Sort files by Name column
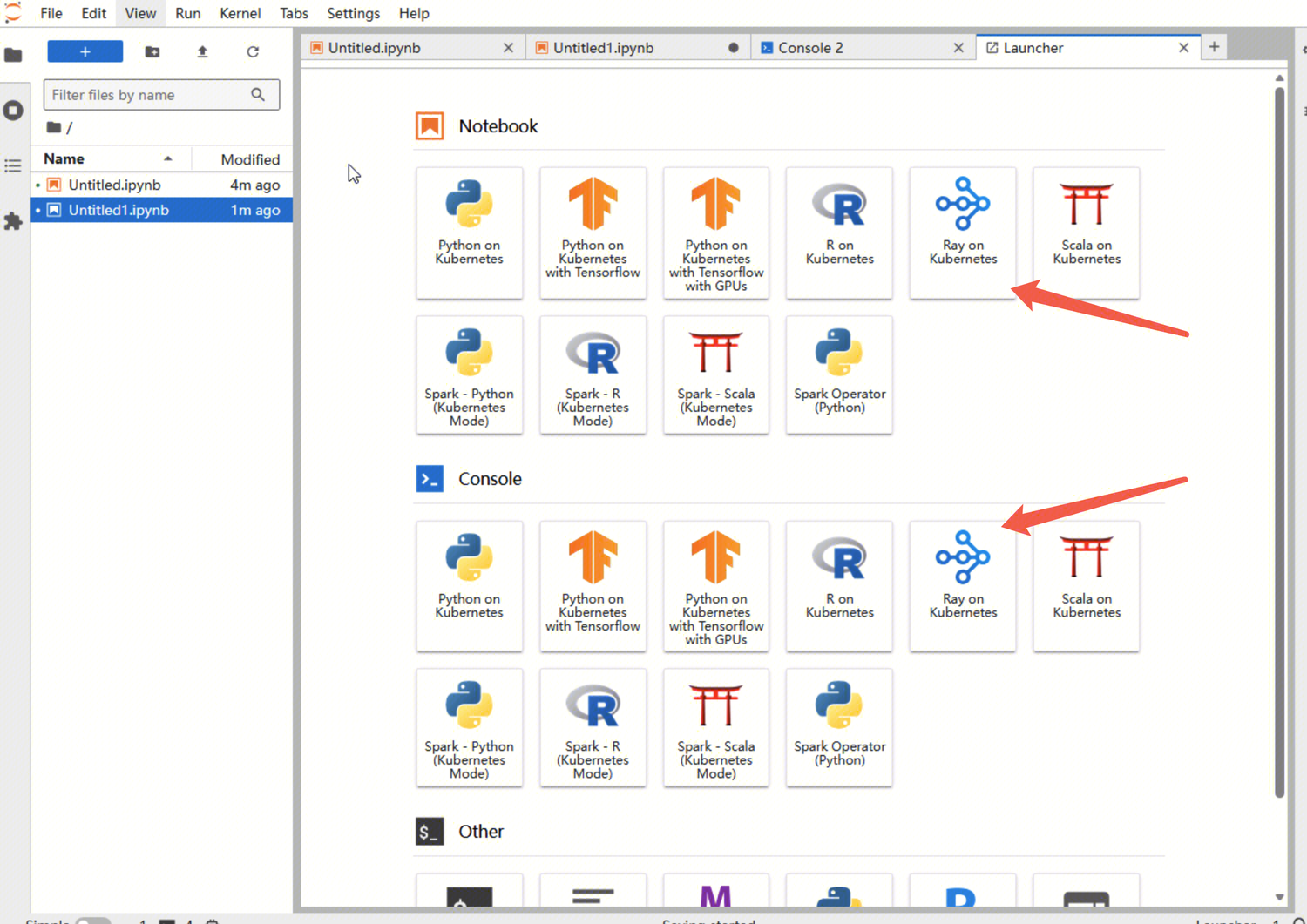 111,158
